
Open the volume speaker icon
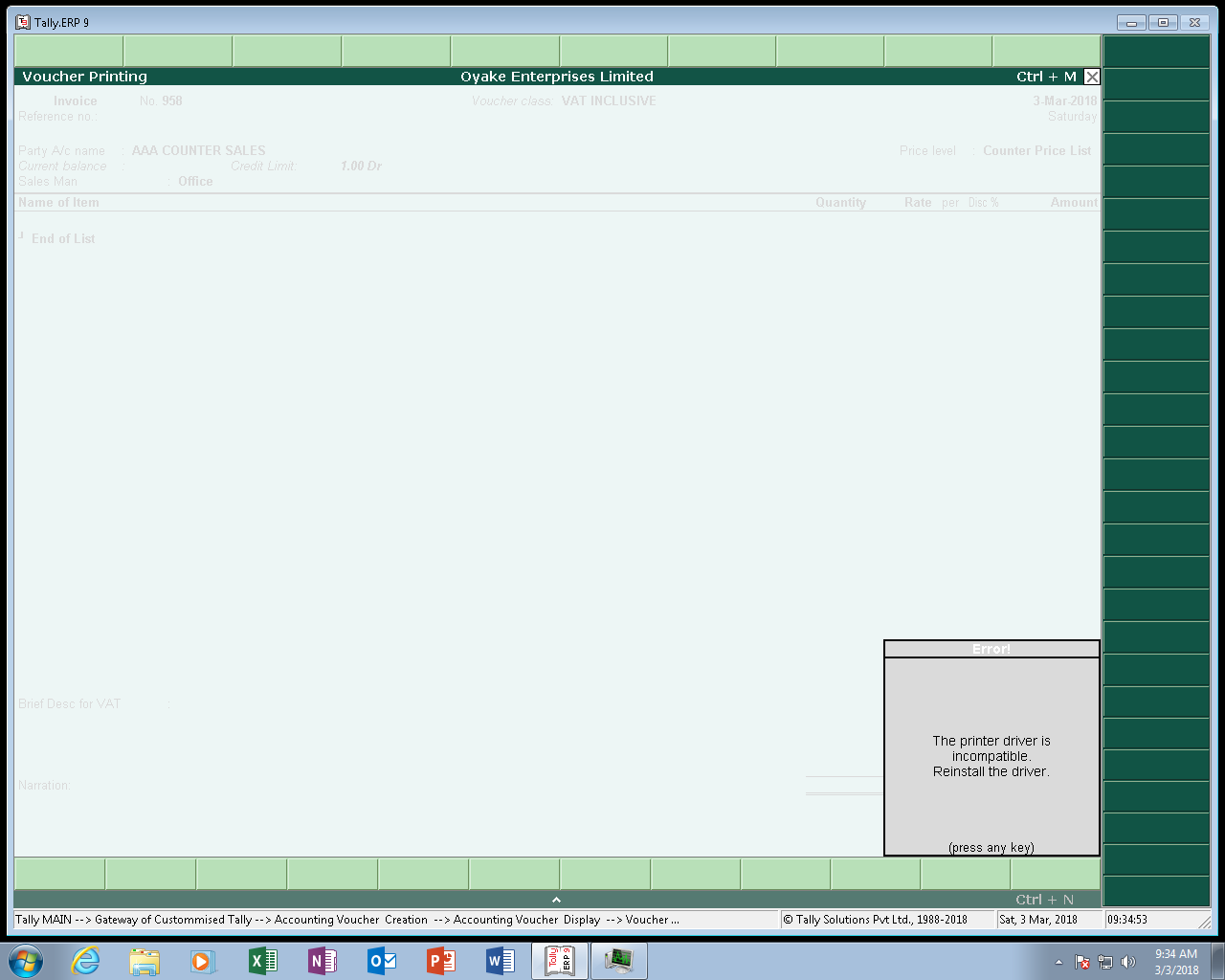[1128, 962]
